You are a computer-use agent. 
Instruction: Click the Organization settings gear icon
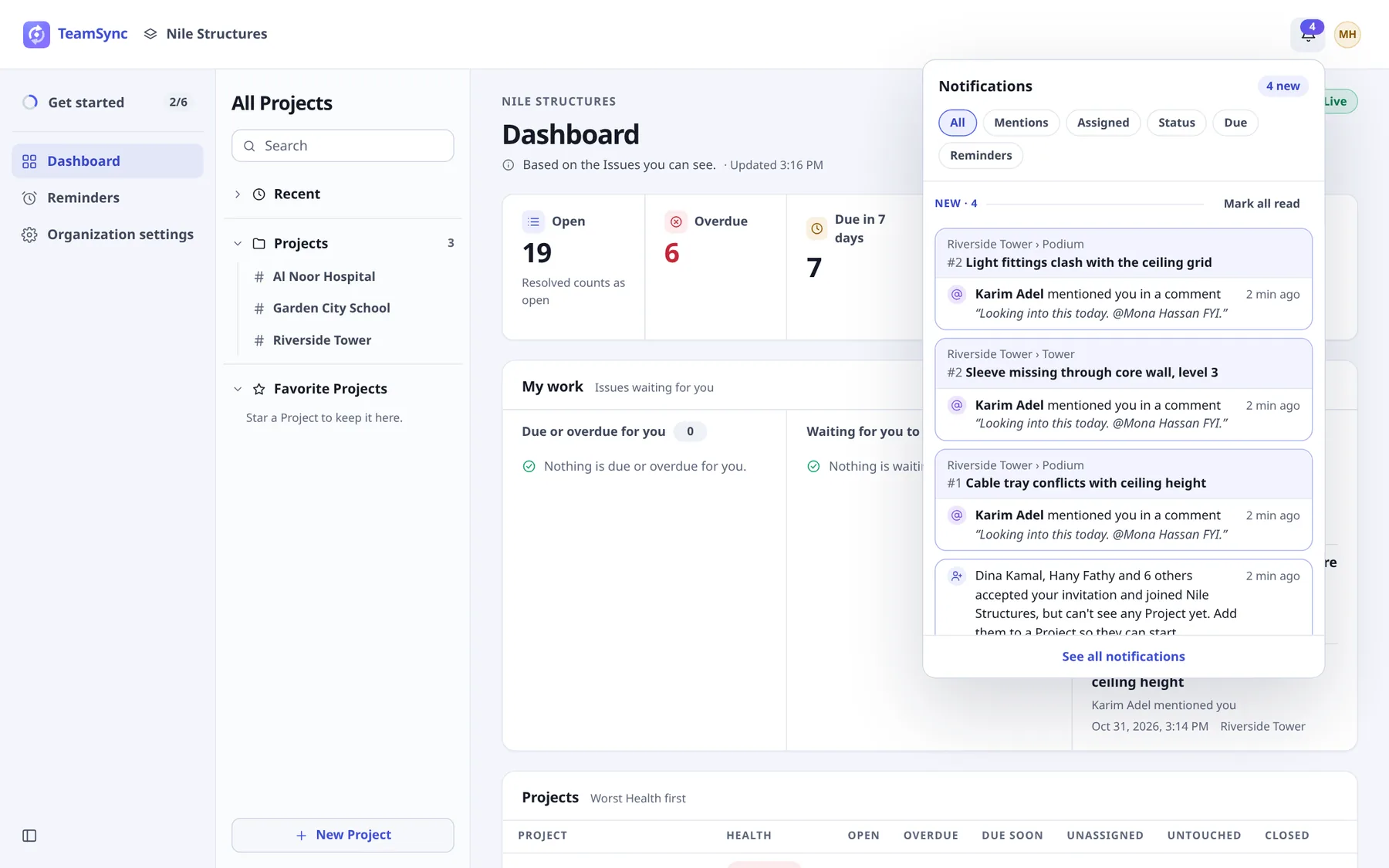tap(29, 235)
